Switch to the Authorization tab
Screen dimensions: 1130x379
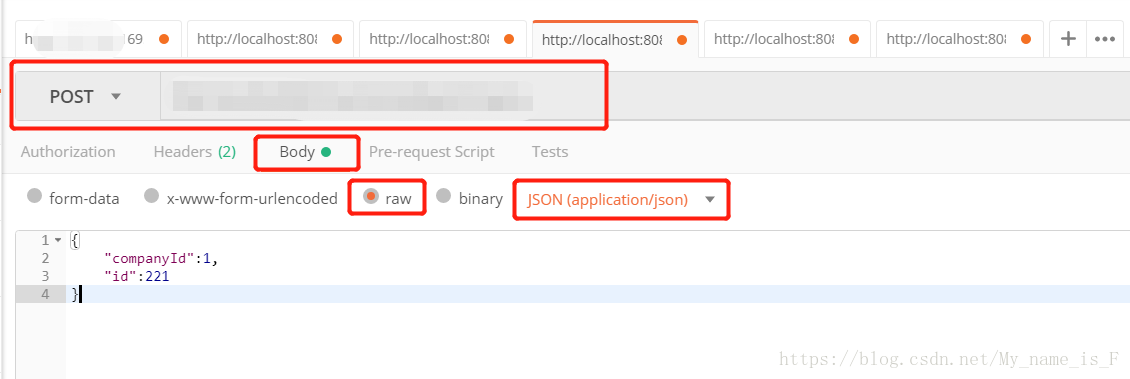pyautogui.click(x=68, y=152)
